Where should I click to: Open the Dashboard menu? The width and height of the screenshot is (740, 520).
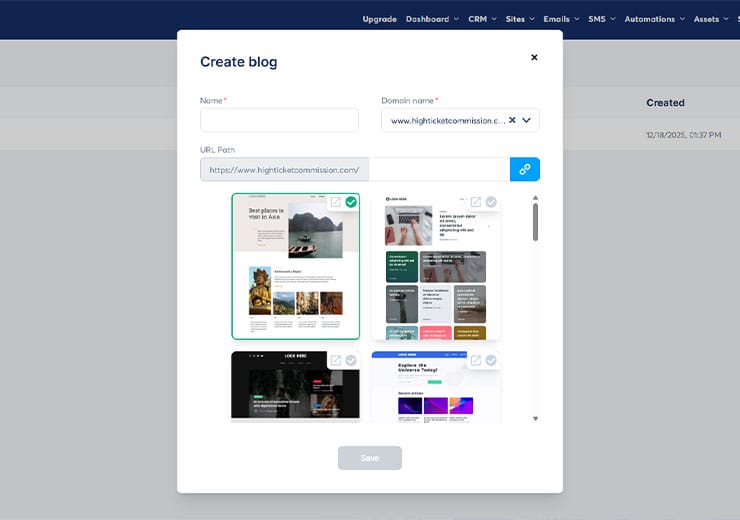point(432,19)
